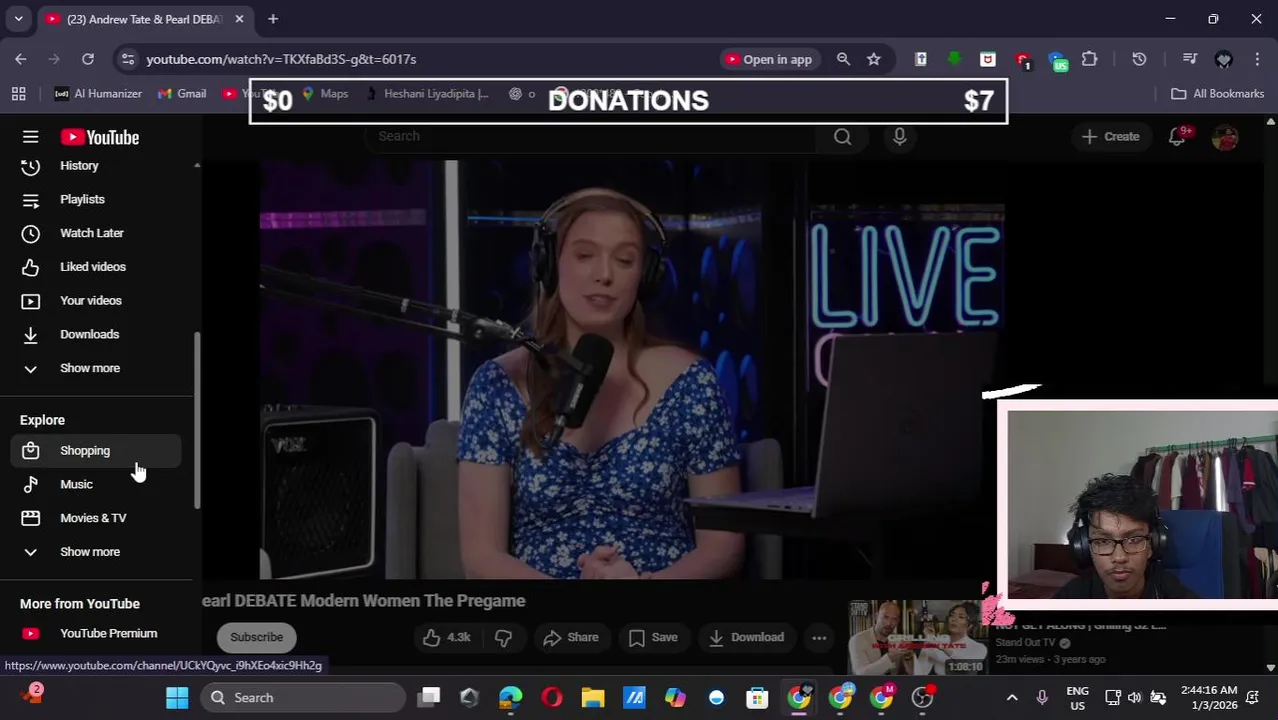
Task: Close the Andrew Tate & Pearl tab
Action: tap(239, 19)
